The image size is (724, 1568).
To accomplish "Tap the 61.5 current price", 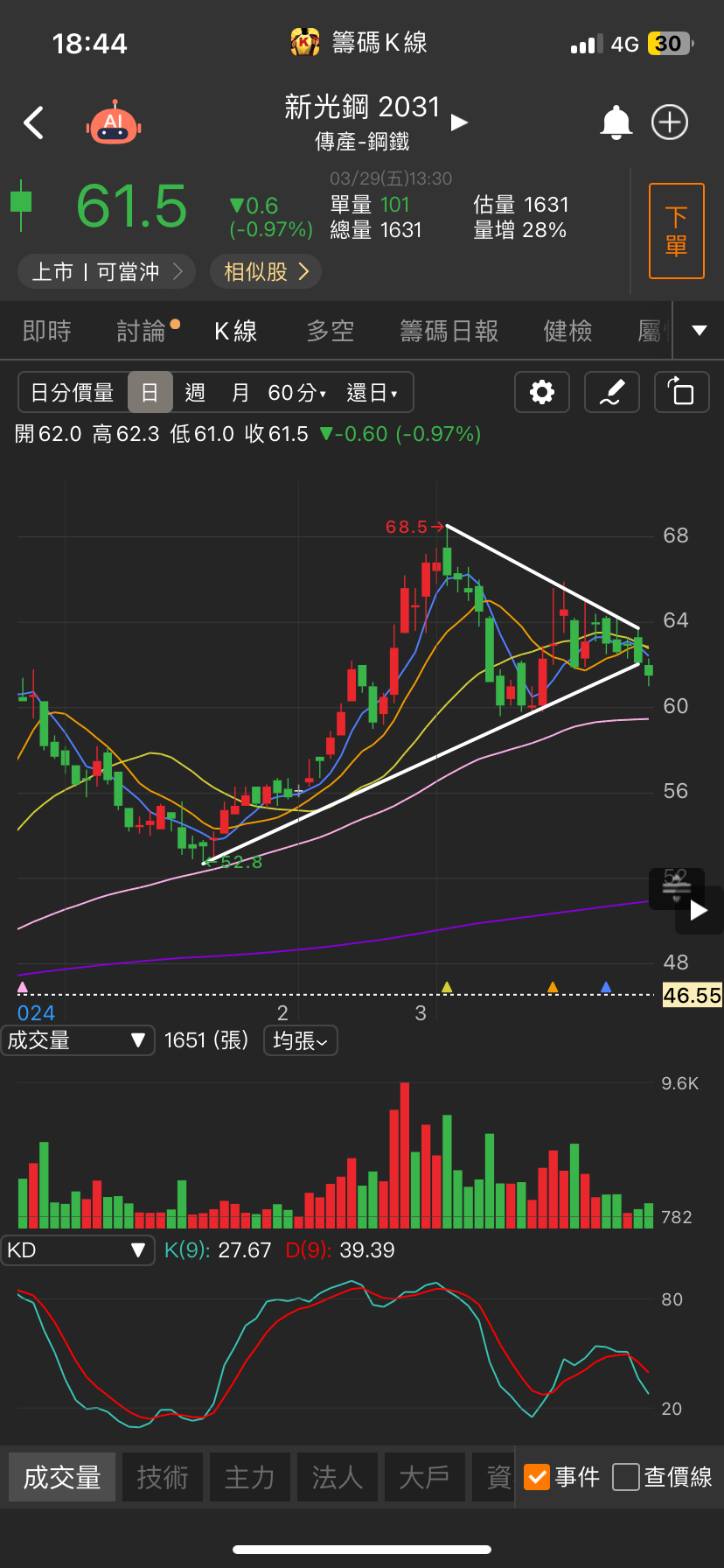I will (x=131, y=206).
